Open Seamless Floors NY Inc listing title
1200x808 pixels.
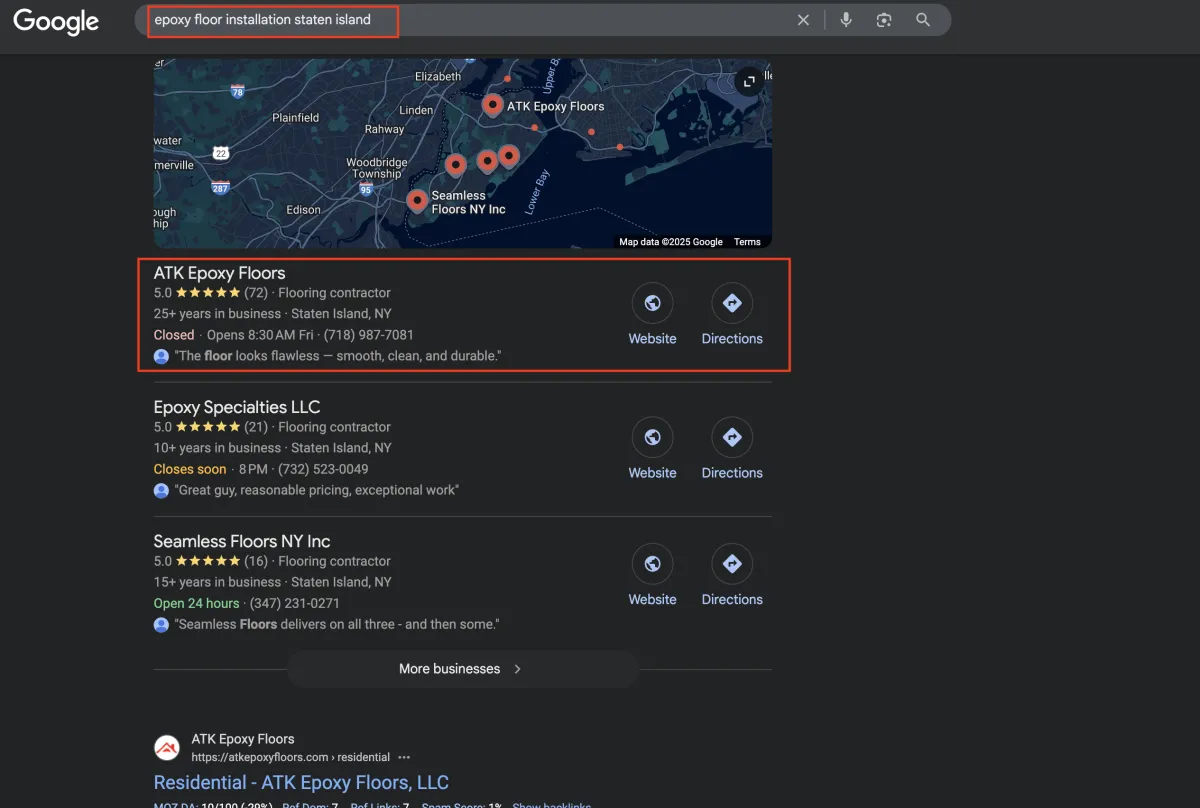point(242,541)
